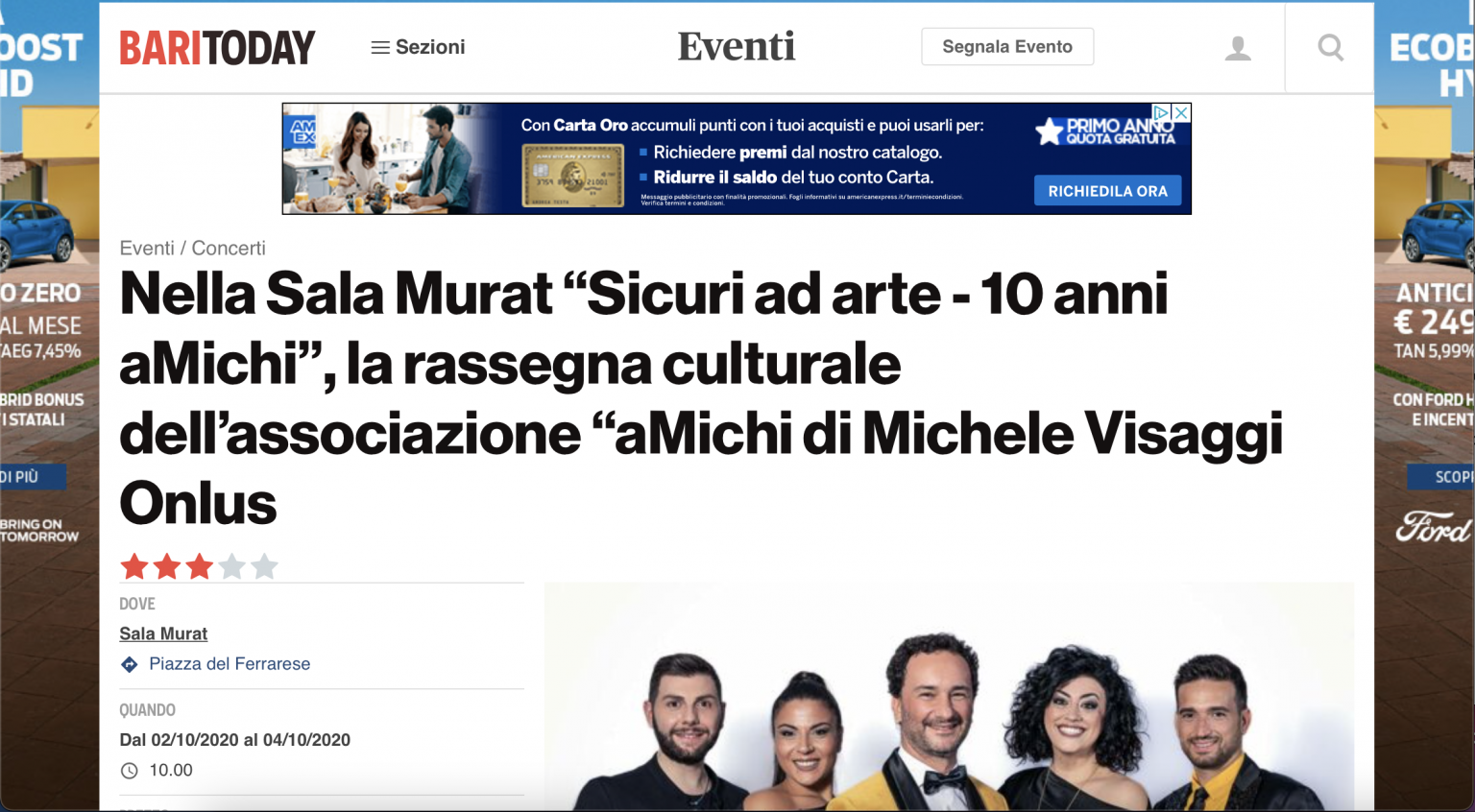1475x812 pixels.
Task: Open the Concerti breadcrumb link
Action: [x=229, y=248]
